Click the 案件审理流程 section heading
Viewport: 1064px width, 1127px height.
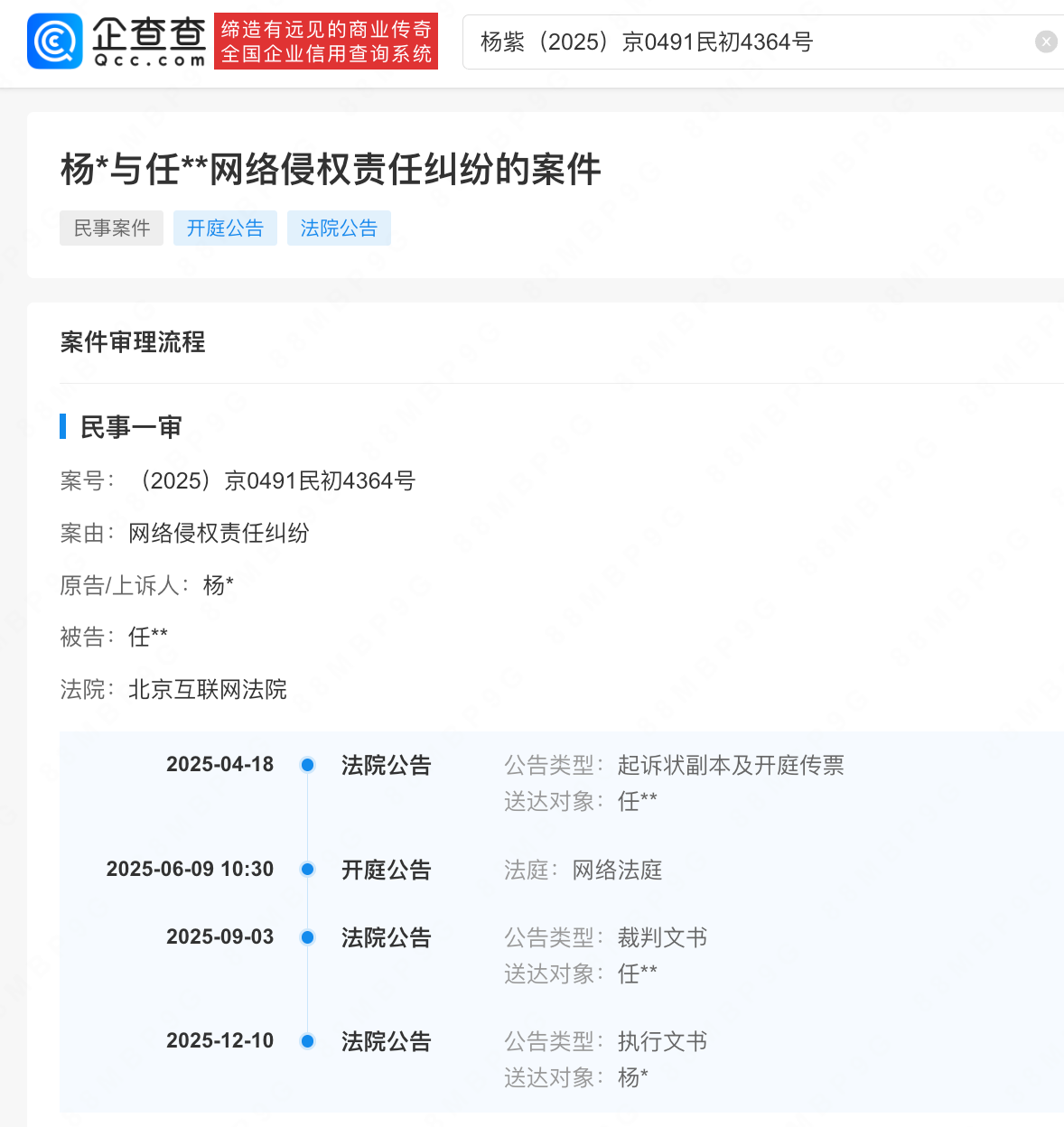(133, 342)
